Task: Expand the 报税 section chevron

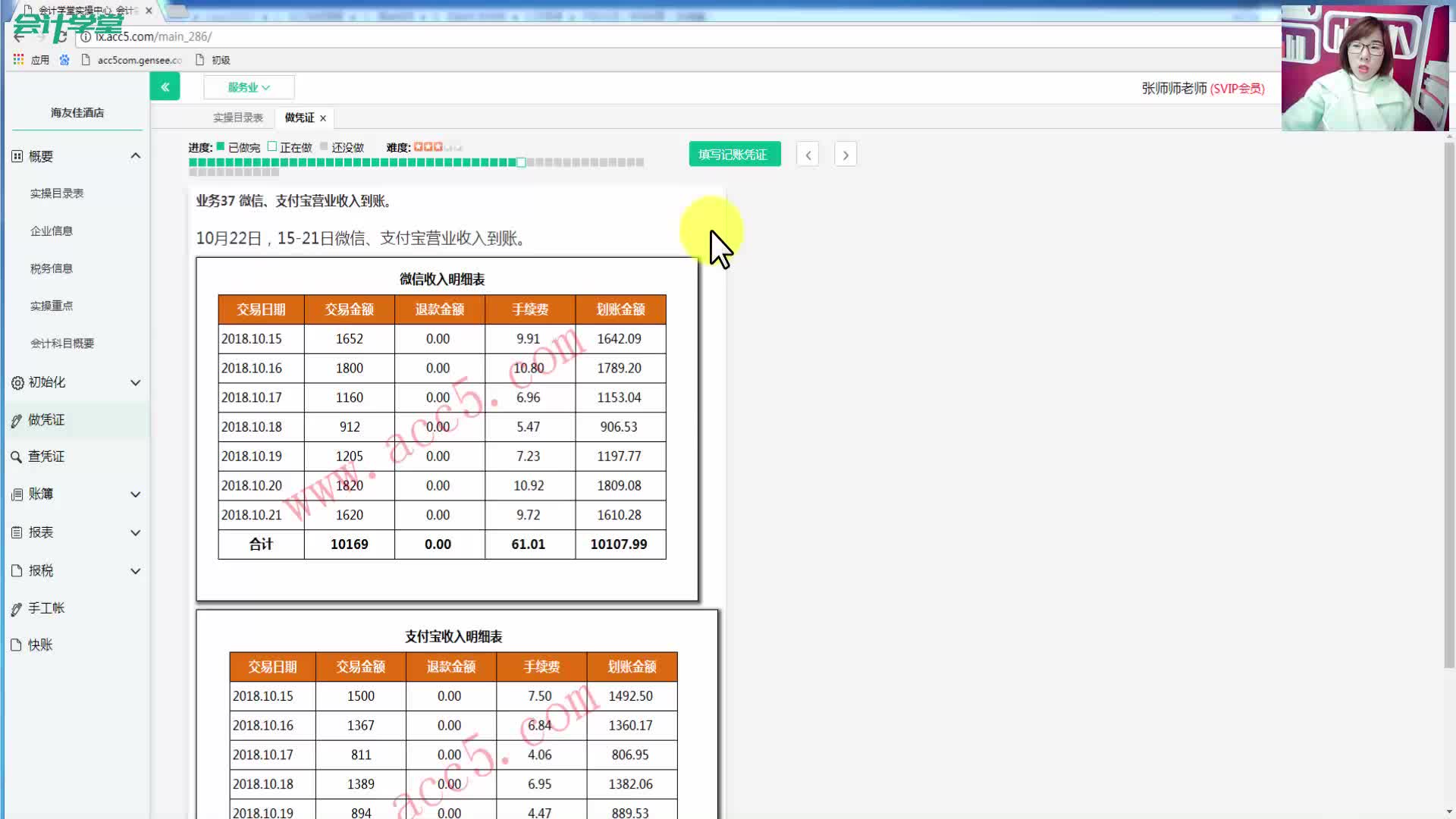Action: (x=136, y=571)
